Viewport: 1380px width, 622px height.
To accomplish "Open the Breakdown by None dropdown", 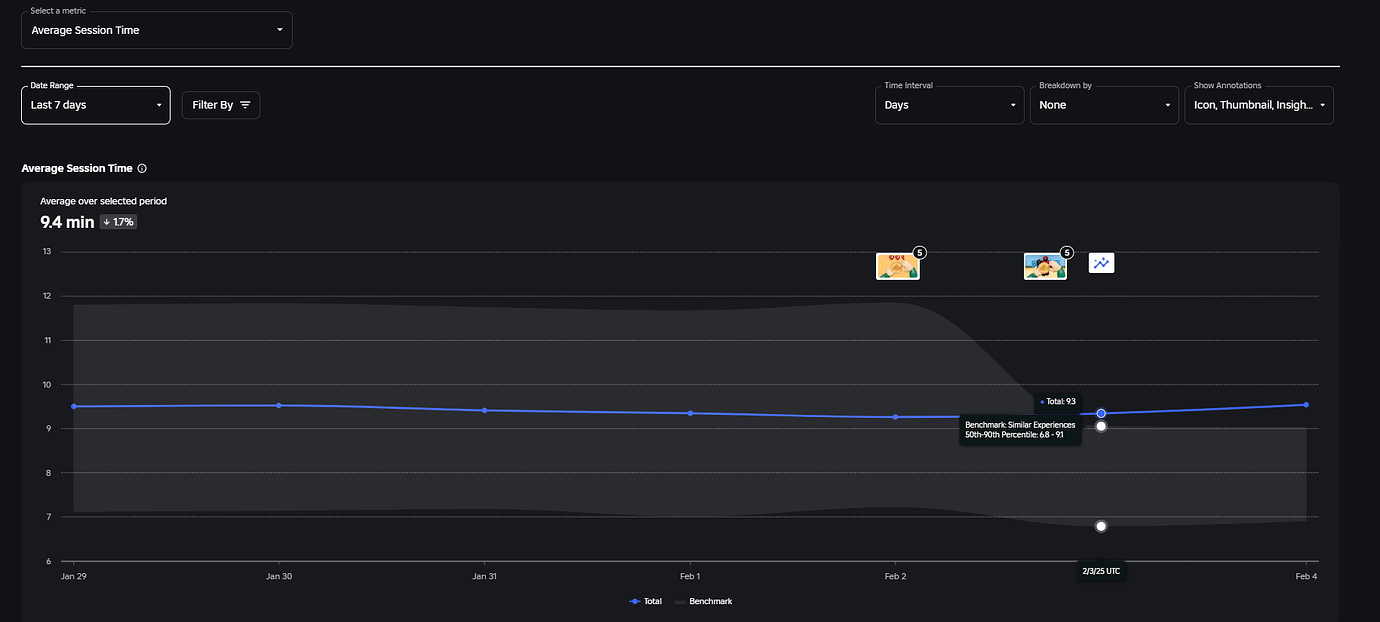I will (x=1104, y=105).
